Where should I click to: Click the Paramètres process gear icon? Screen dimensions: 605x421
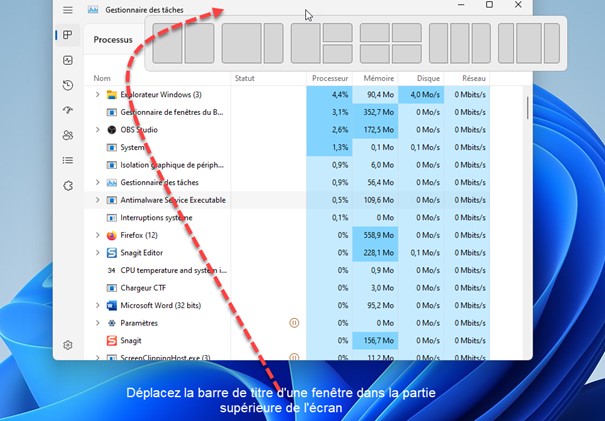click(x=112, y=323)
